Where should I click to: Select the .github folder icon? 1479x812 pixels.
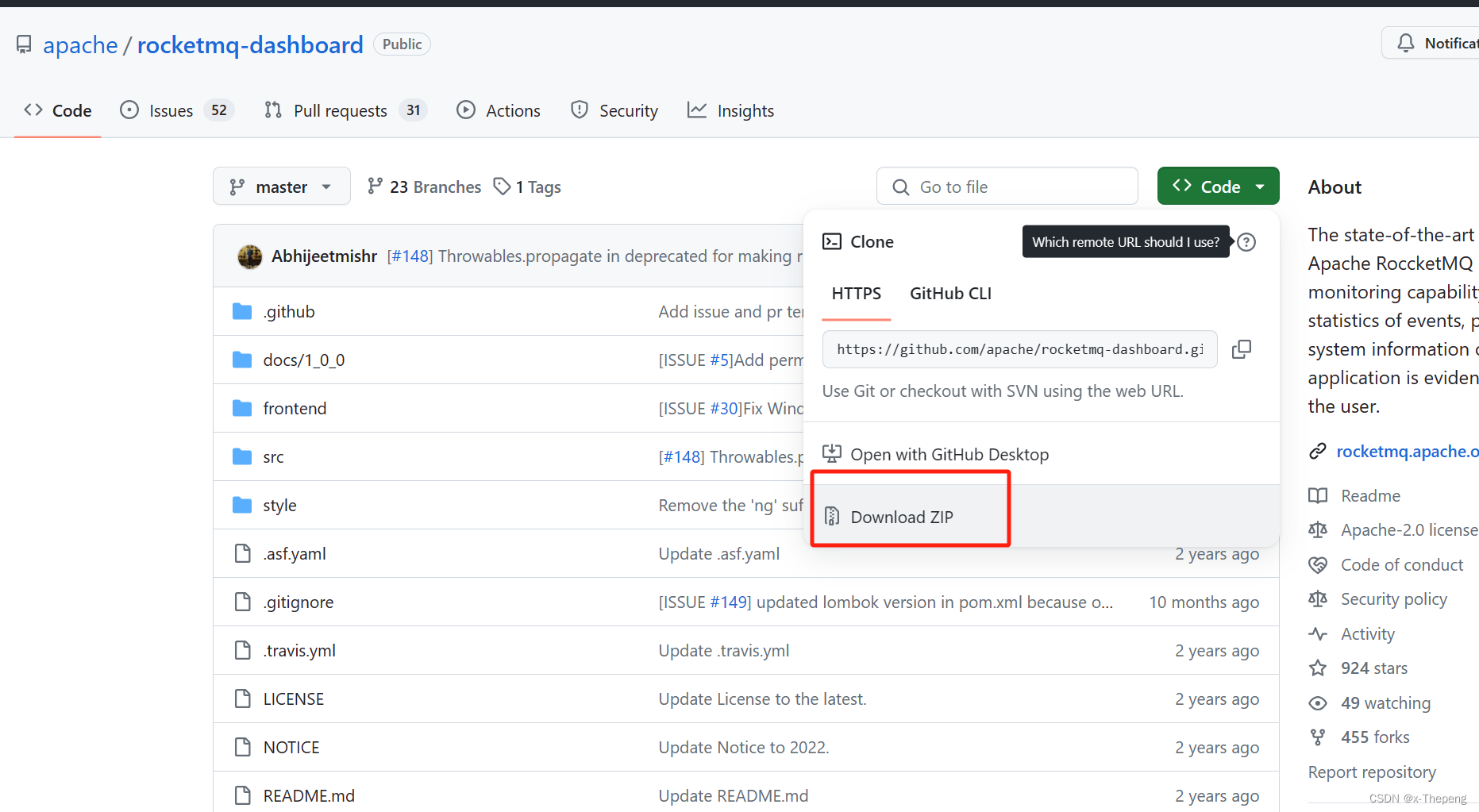coord(242,310)
